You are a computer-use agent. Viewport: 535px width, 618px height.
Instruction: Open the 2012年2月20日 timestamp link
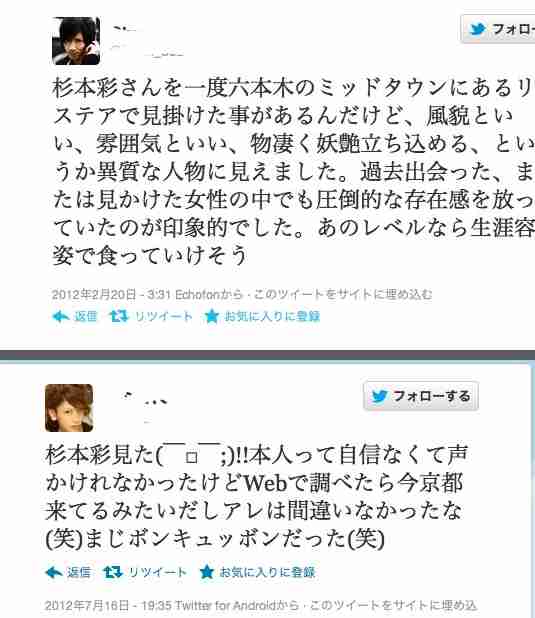point(94,294)
